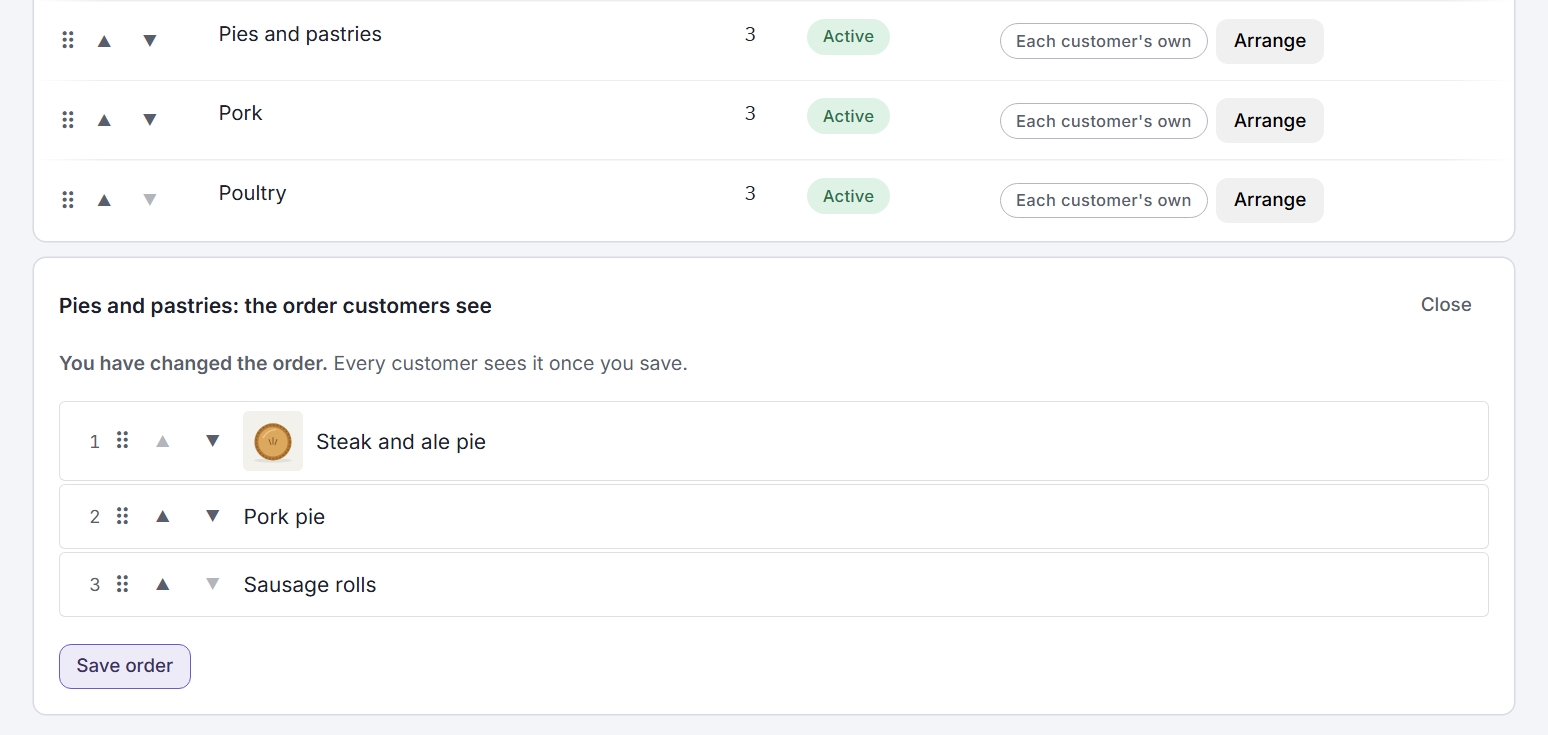The height and width of the screenshot is (735, 1548).
Task: Select the Pork pie product name
Action: pyautogui.click(x=284, y=517)
